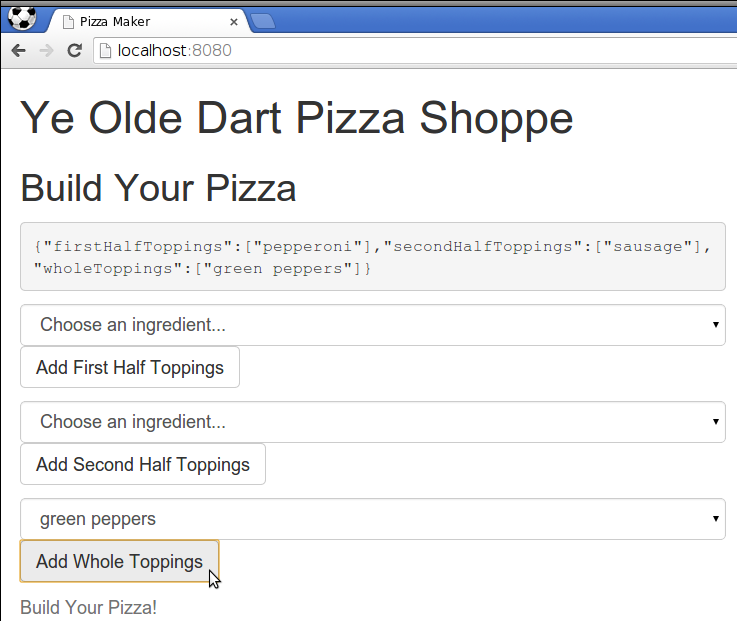
Task: Click Add Whole Toppings button
Action: [x=119, y=561]
